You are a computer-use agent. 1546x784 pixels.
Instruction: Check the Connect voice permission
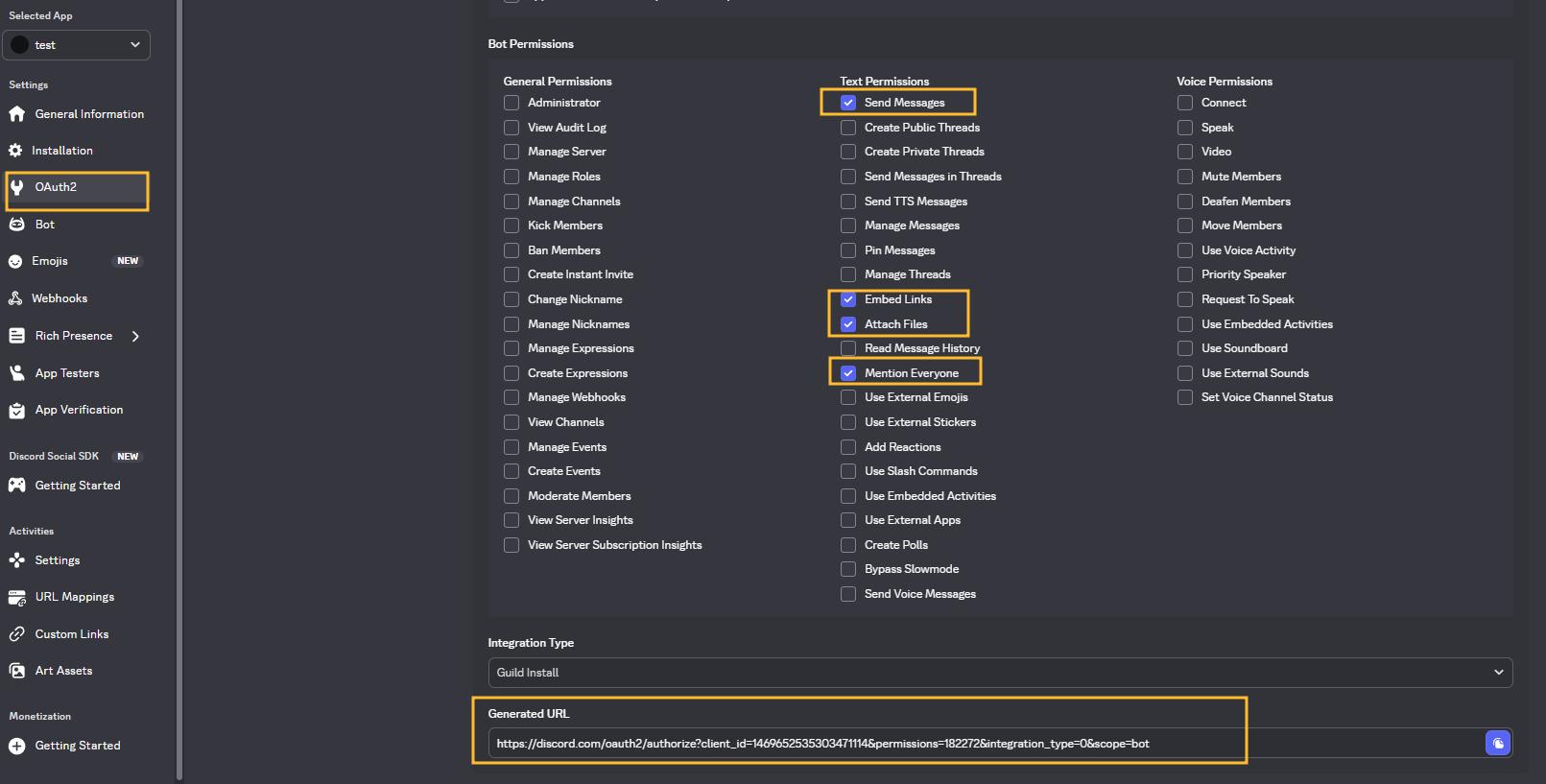click(1185, 103)
